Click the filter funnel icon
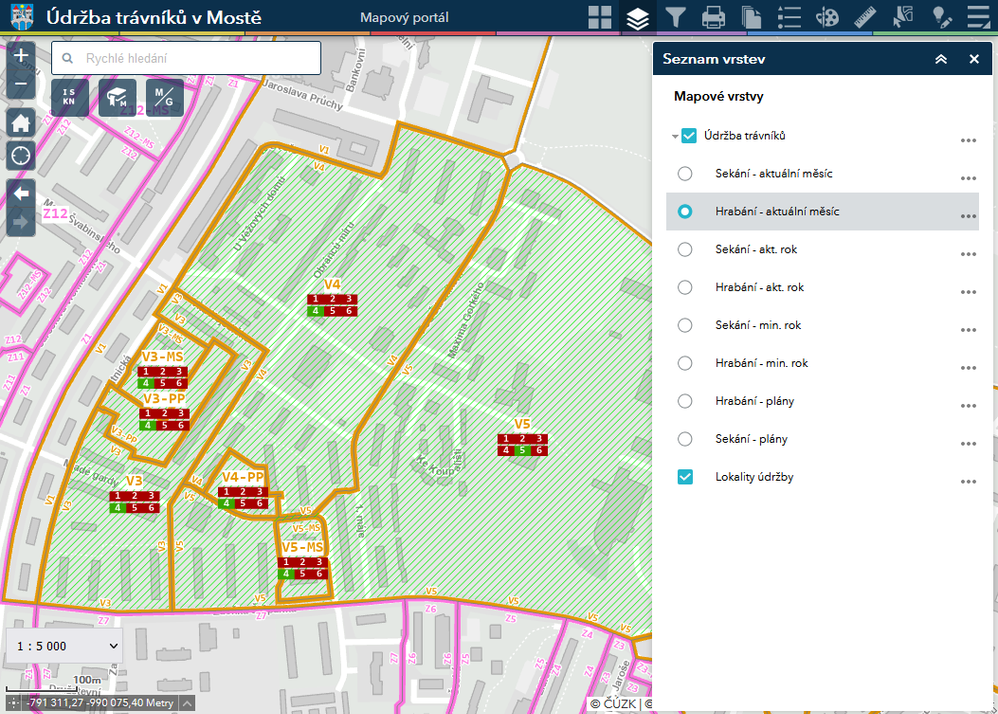998x714 pixels. (x=676, y=17)
